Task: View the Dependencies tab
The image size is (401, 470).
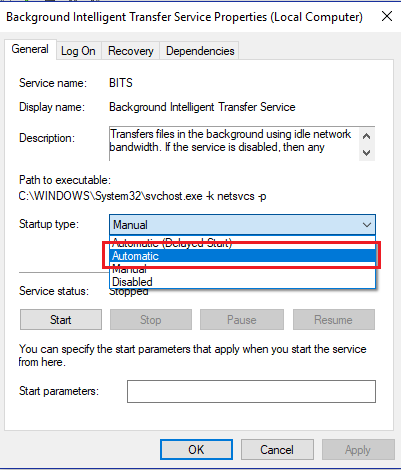Action: click(200, 51)
